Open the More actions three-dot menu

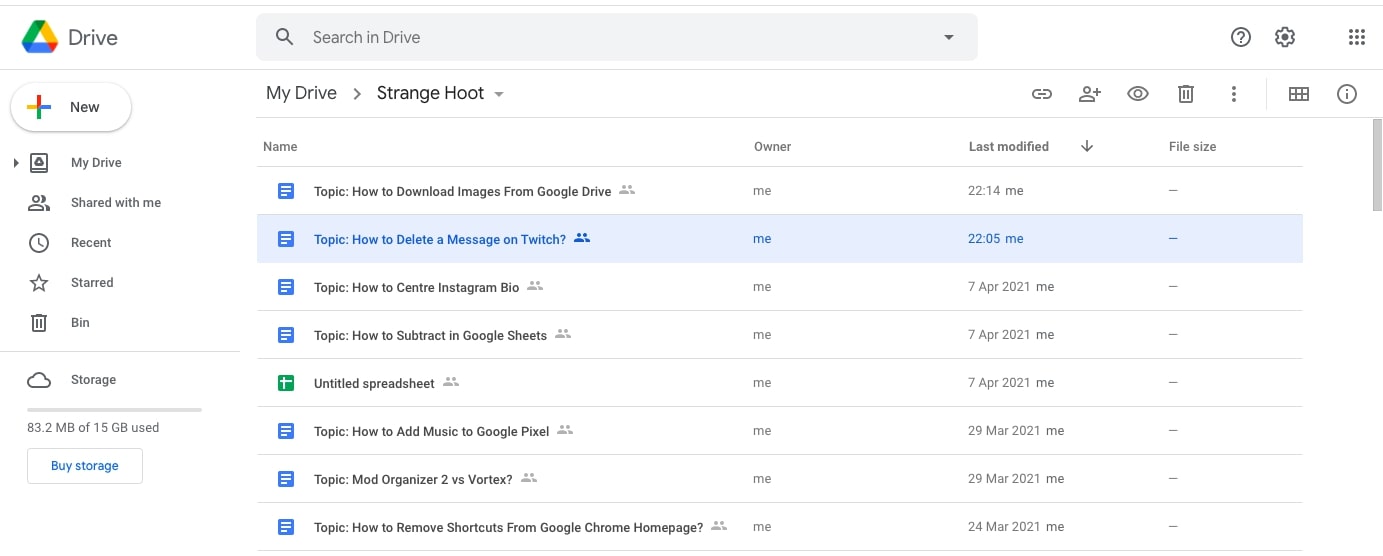tap(1234, 94)
